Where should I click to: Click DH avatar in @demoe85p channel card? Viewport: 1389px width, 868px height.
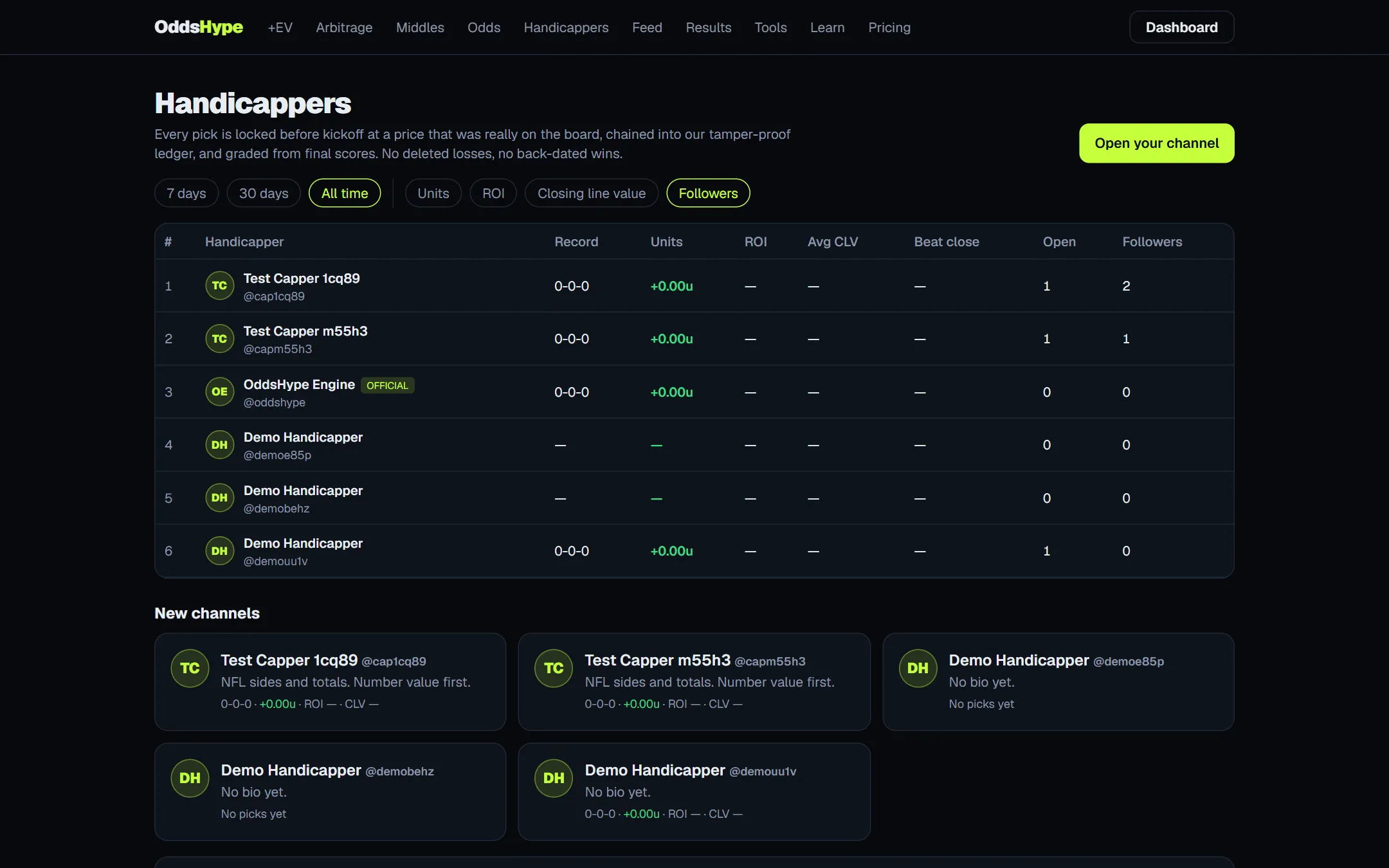click(918, 668)
